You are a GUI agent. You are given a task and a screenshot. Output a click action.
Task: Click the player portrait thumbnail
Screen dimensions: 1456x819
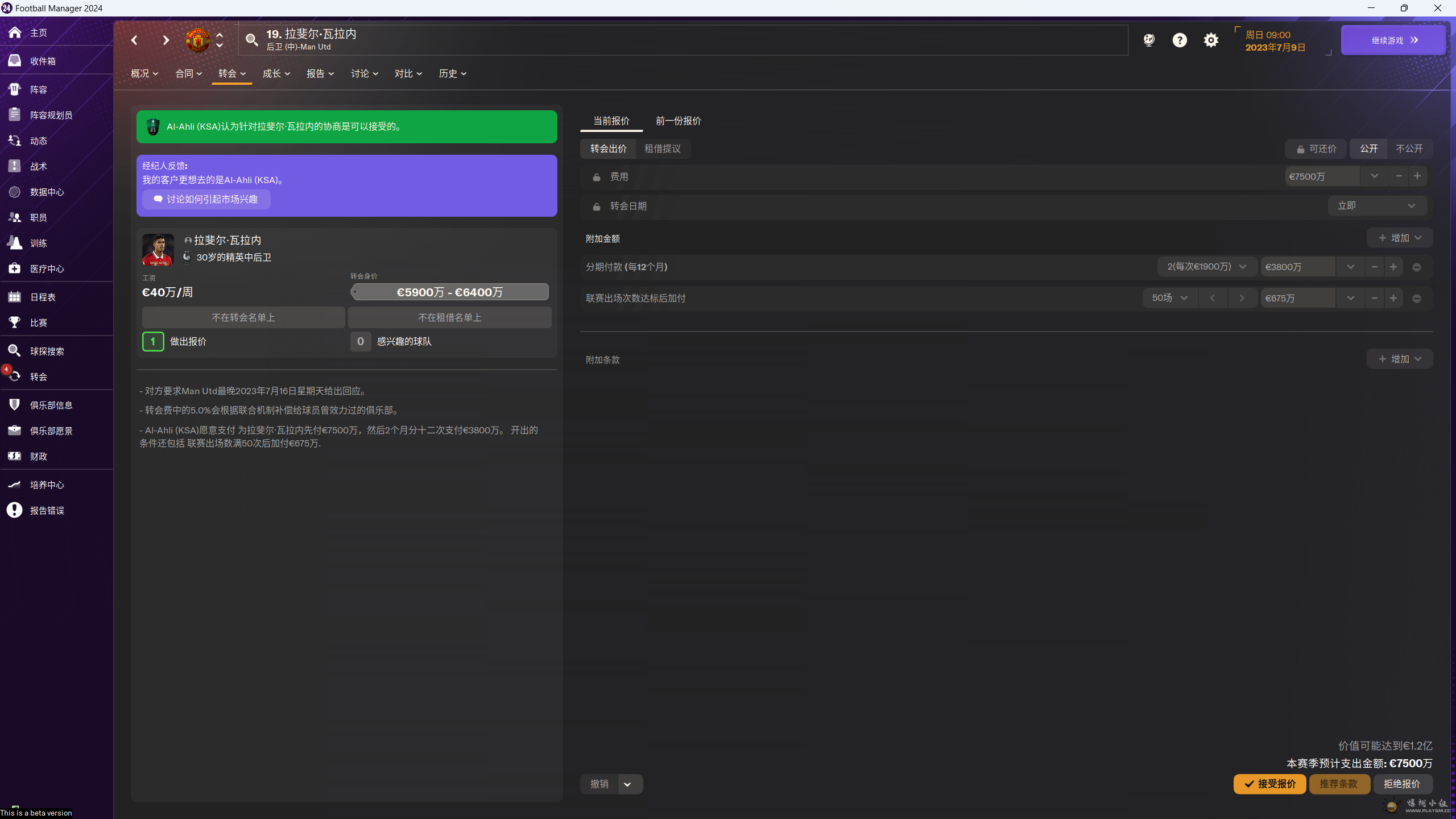pyautogui.click(x=158, y=249)
